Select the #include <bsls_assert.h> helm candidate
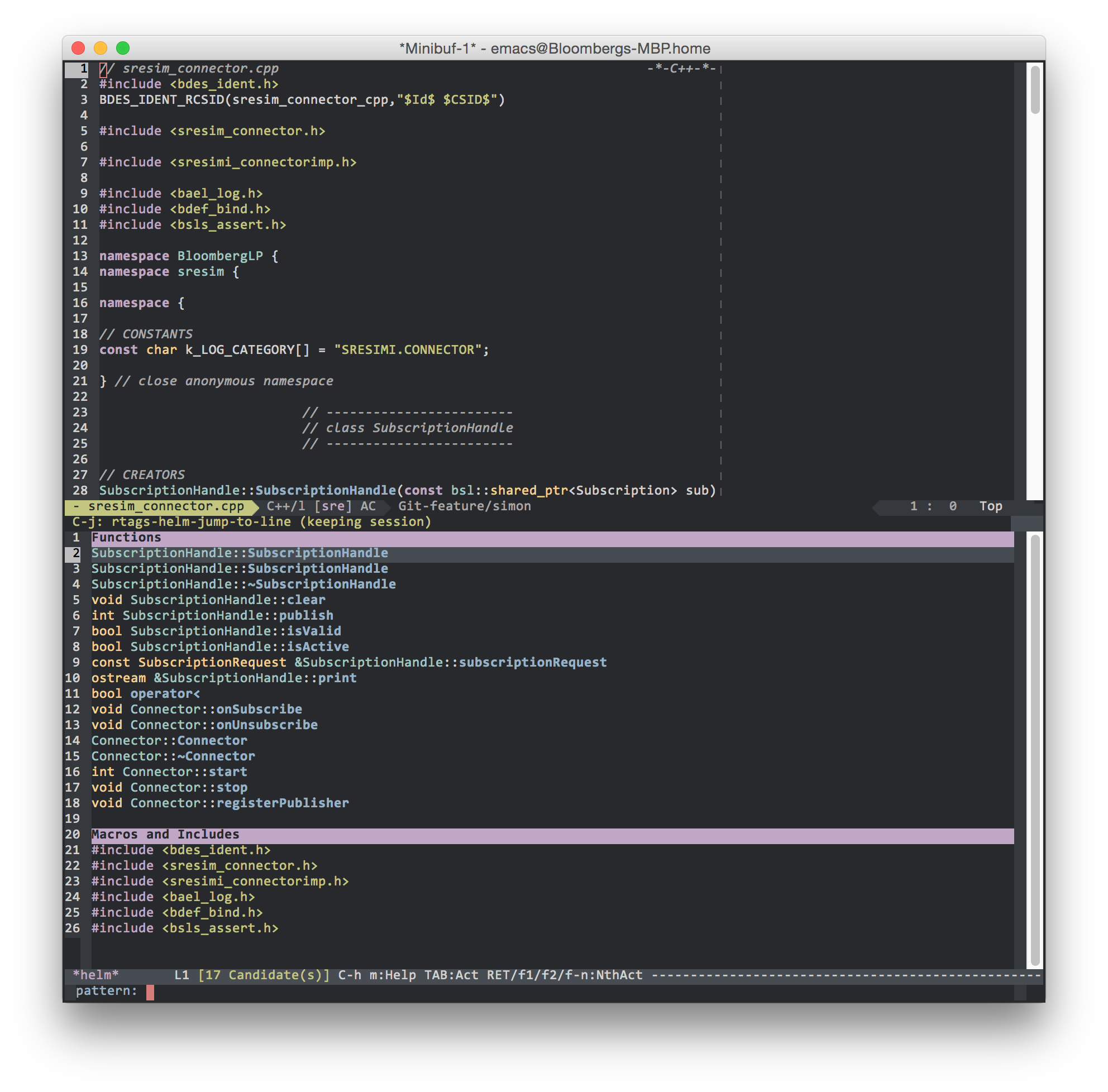Screen dimensions: 1108x1092 (185, 928)
